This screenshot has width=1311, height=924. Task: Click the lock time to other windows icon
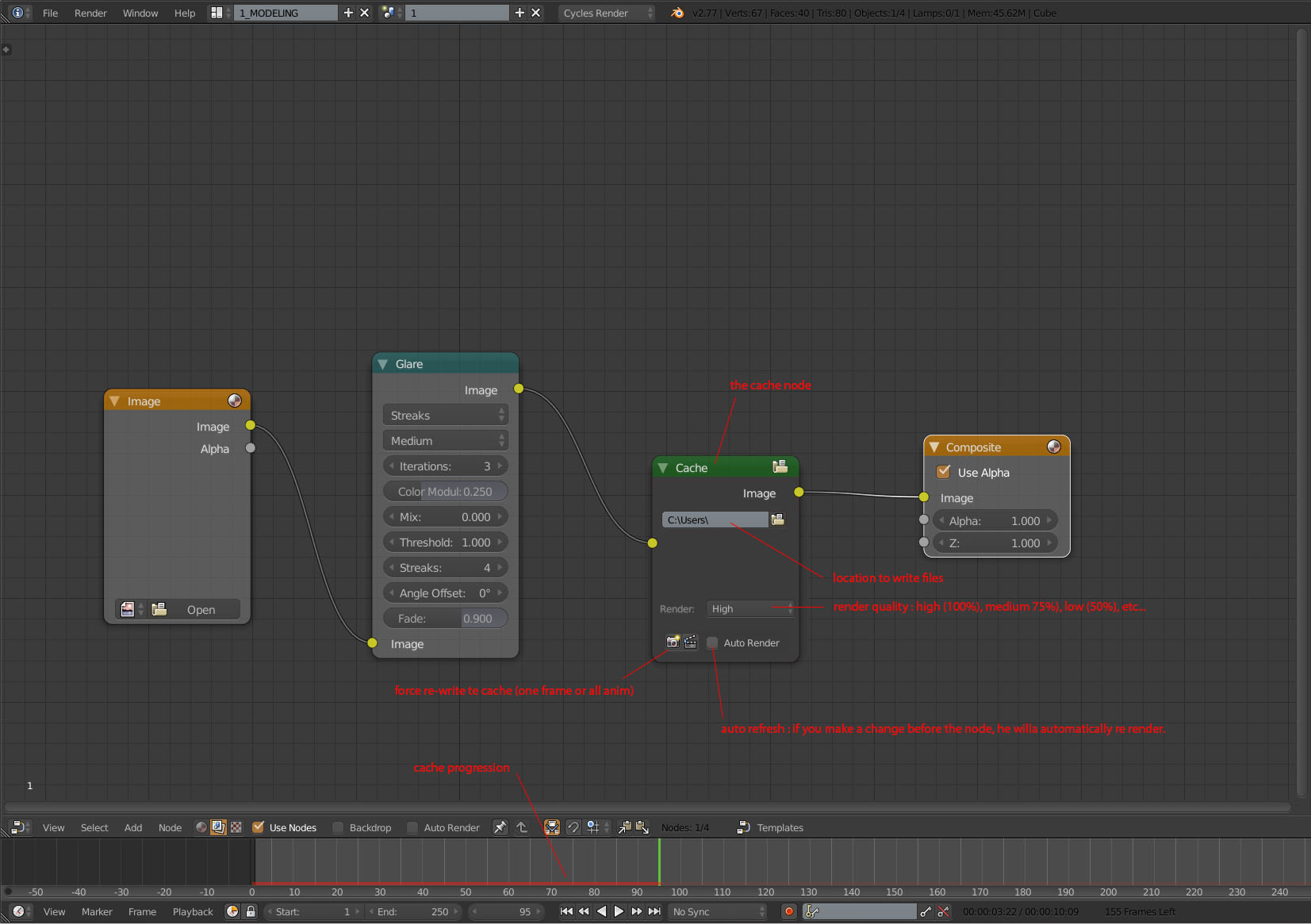tap(251, 911)
